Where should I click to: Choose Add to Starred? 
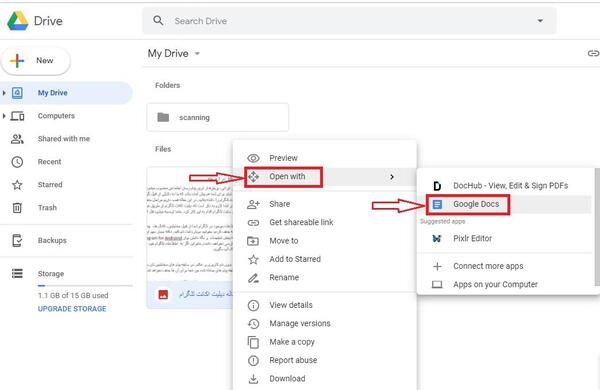[324, 259]
